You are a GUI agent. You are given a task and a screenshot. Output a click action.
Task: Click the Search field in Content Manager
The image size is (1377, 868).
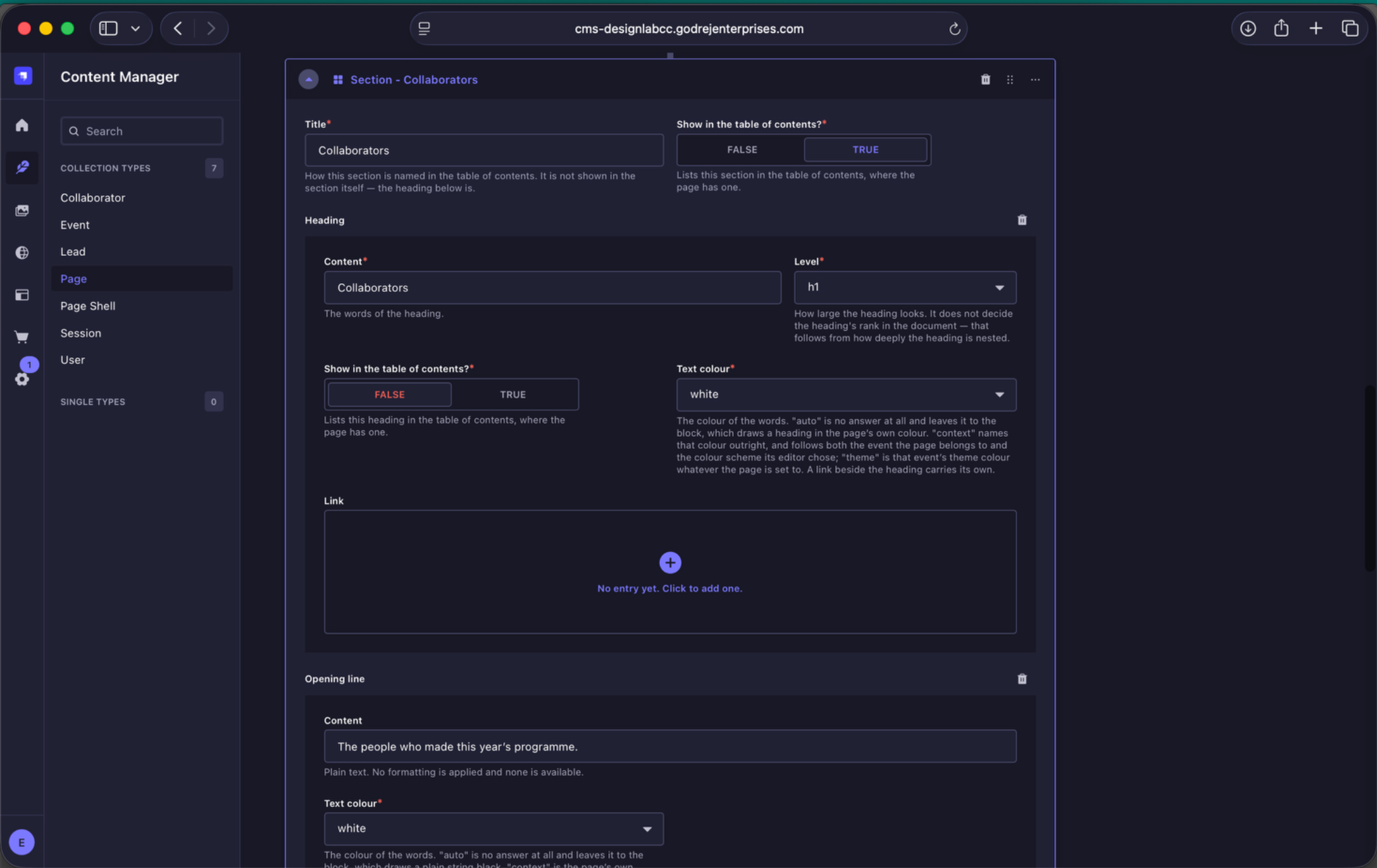[x=142, y=131]
